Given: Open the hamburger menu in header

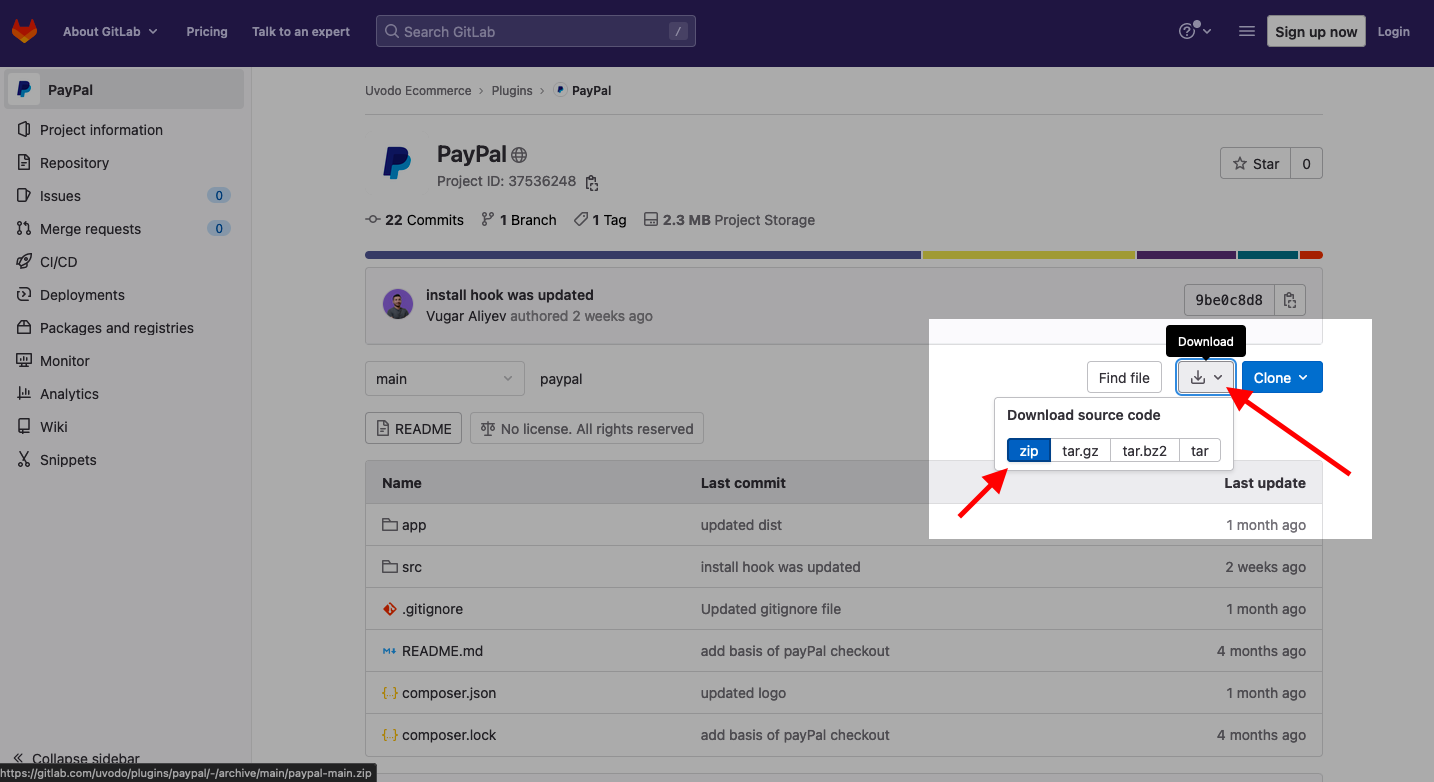Looking at the screenshot, I should [1246, 32].
